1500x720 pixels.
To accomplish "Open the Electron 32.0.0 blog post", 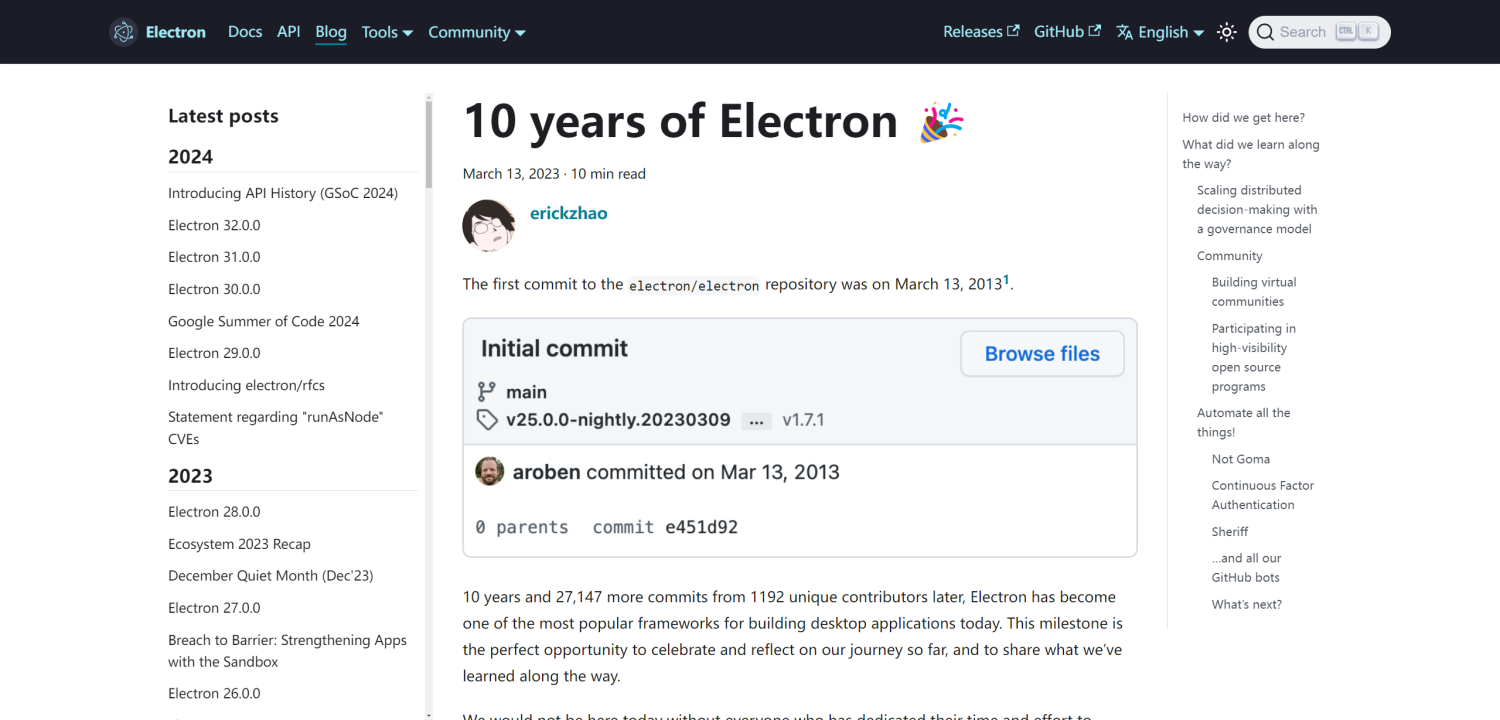I will click(214, 224).
